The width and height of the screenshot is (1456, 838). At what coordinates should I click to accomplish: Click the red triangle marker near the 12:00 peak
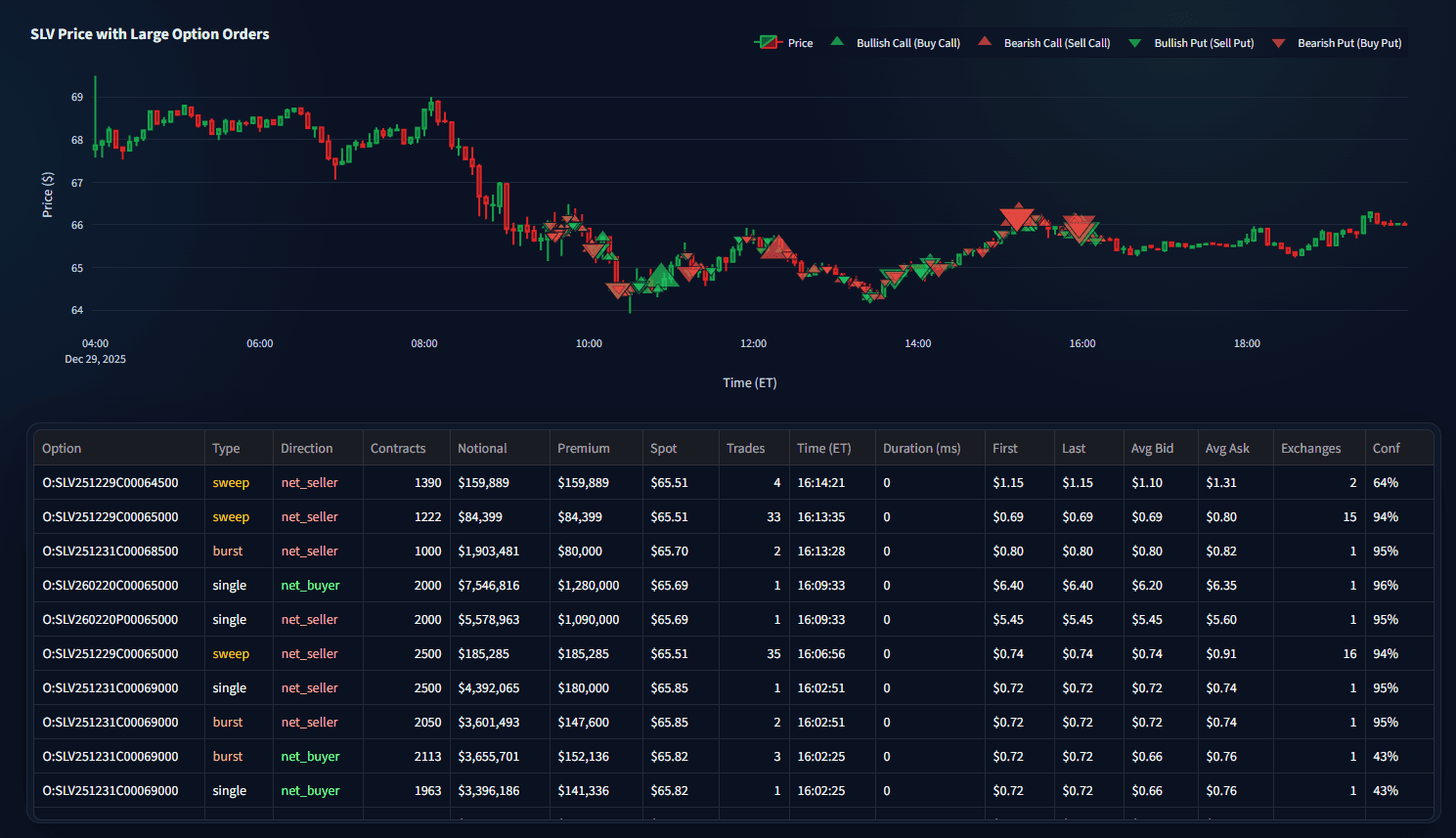coord(777,246)
